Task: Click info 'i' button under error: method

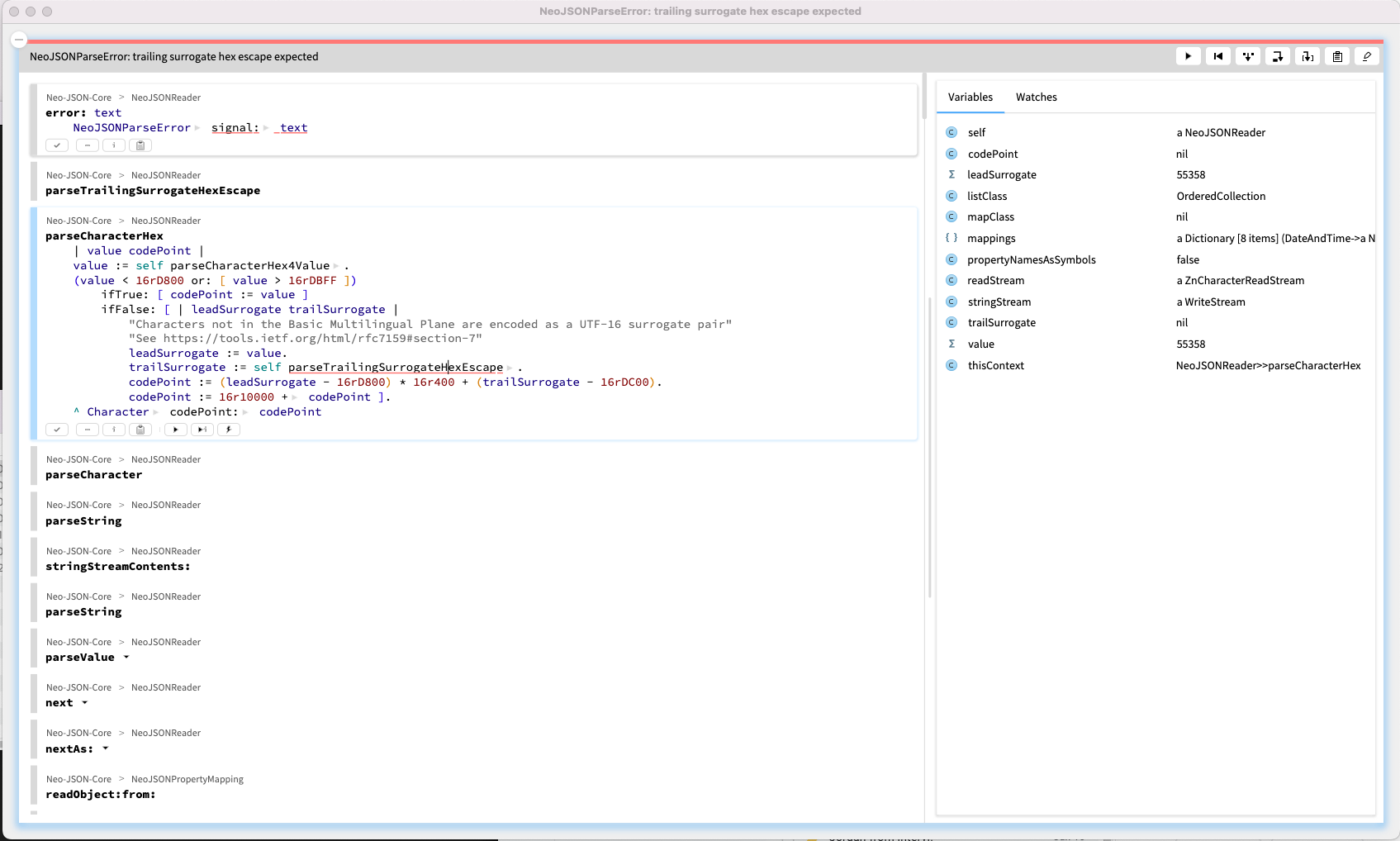Action: tap(114, 145)
